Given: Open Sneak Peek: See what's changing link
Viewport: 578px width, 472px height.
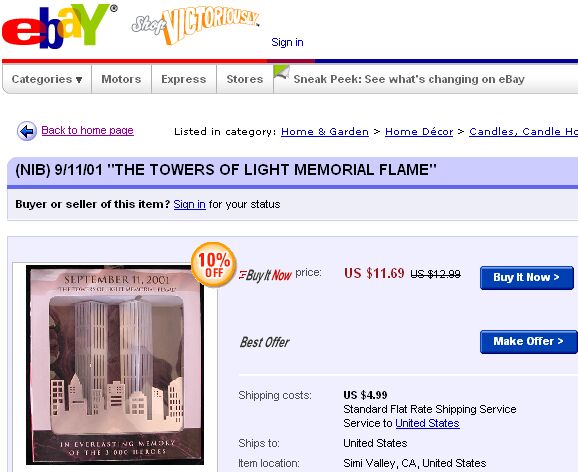Looking at the screenshot, I should coord(409,79).
